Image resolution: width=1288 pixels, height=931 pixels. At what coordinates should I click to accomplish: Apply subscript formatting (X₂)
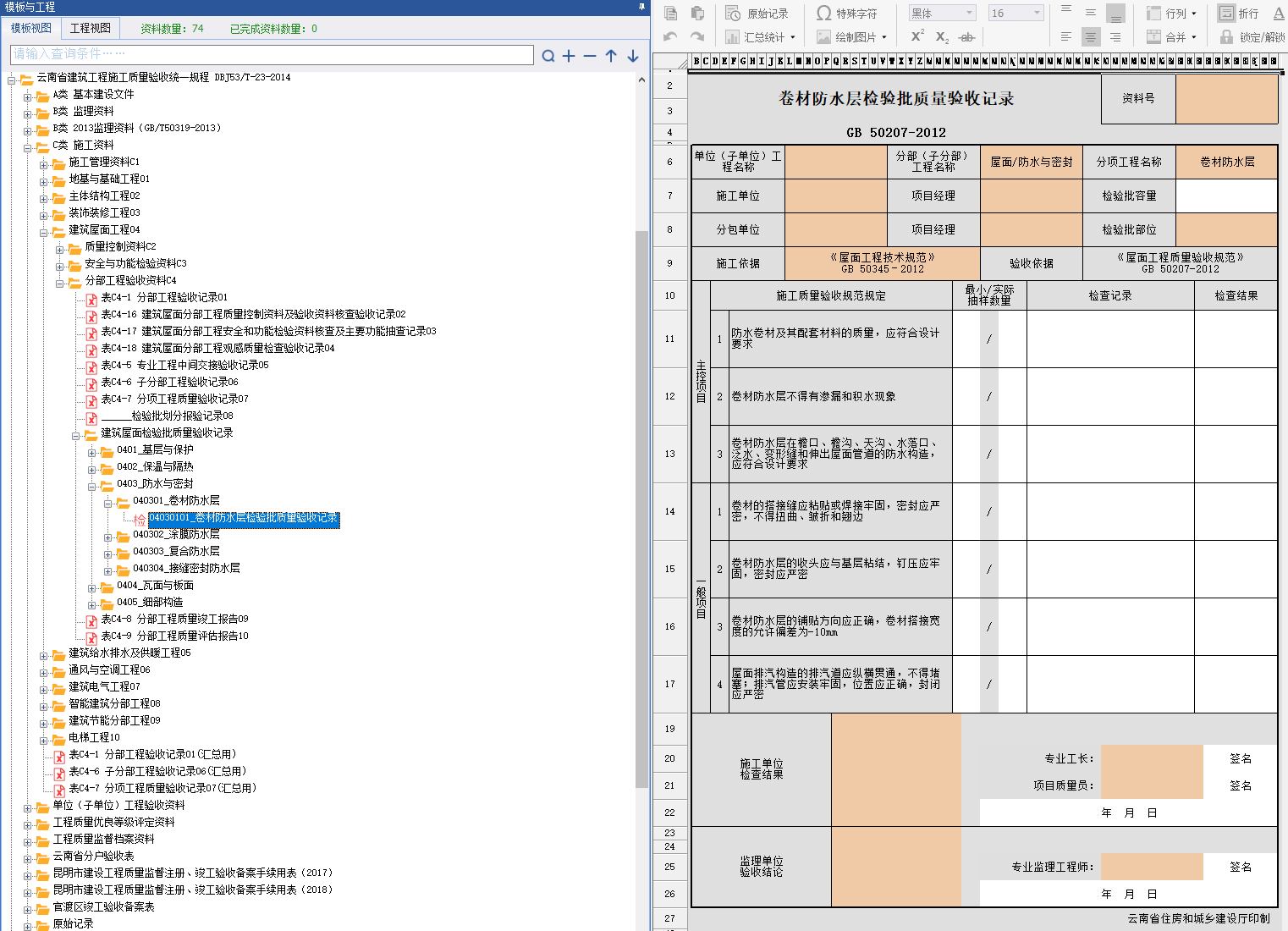pos(942,37)
